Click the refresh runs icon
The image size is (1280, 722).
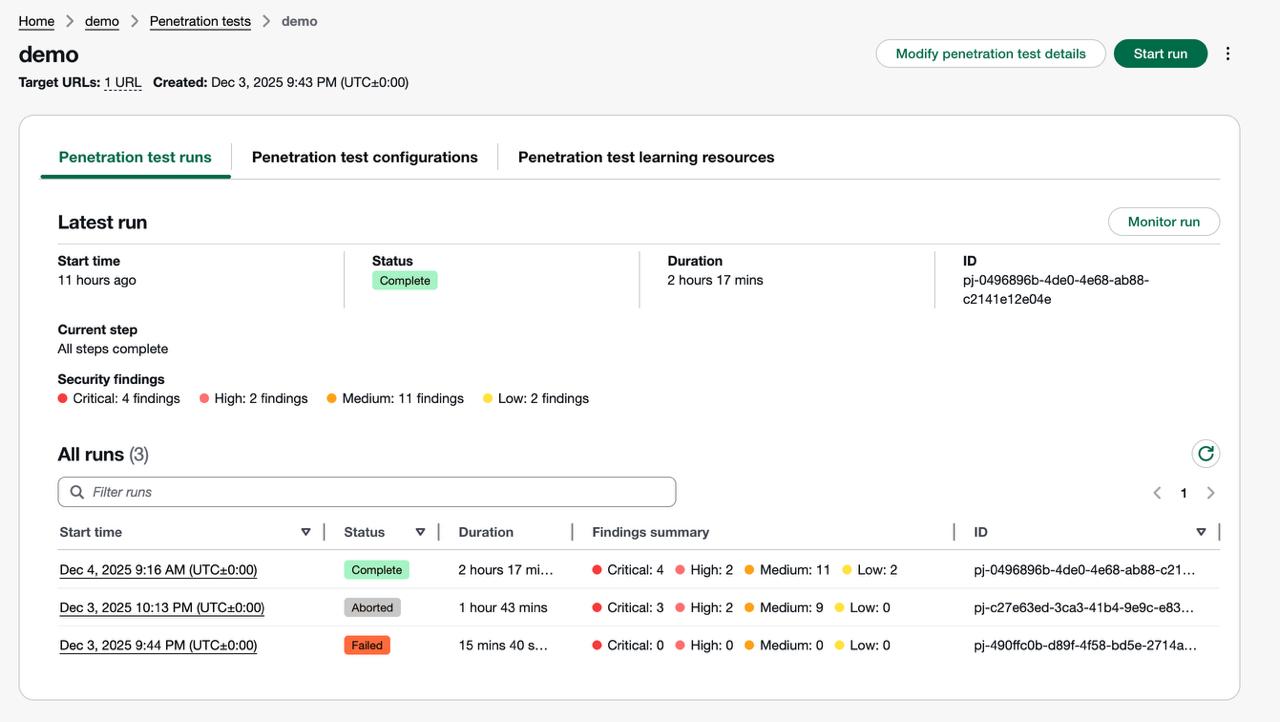[1205, 454]
